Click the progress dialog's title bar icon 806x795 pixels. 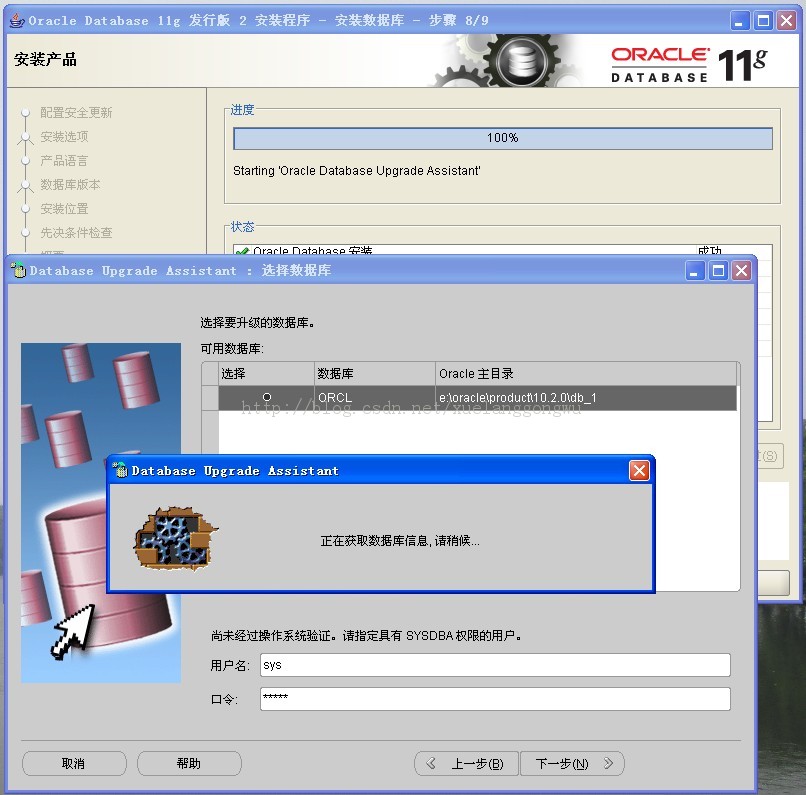(120, 470)
